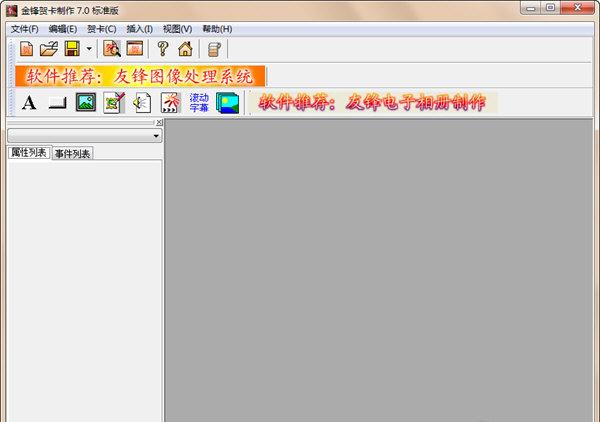This screenshot has height=422, width=600.
Task: Open the 贺卡(C) menu
Action: tap(101, 29)
